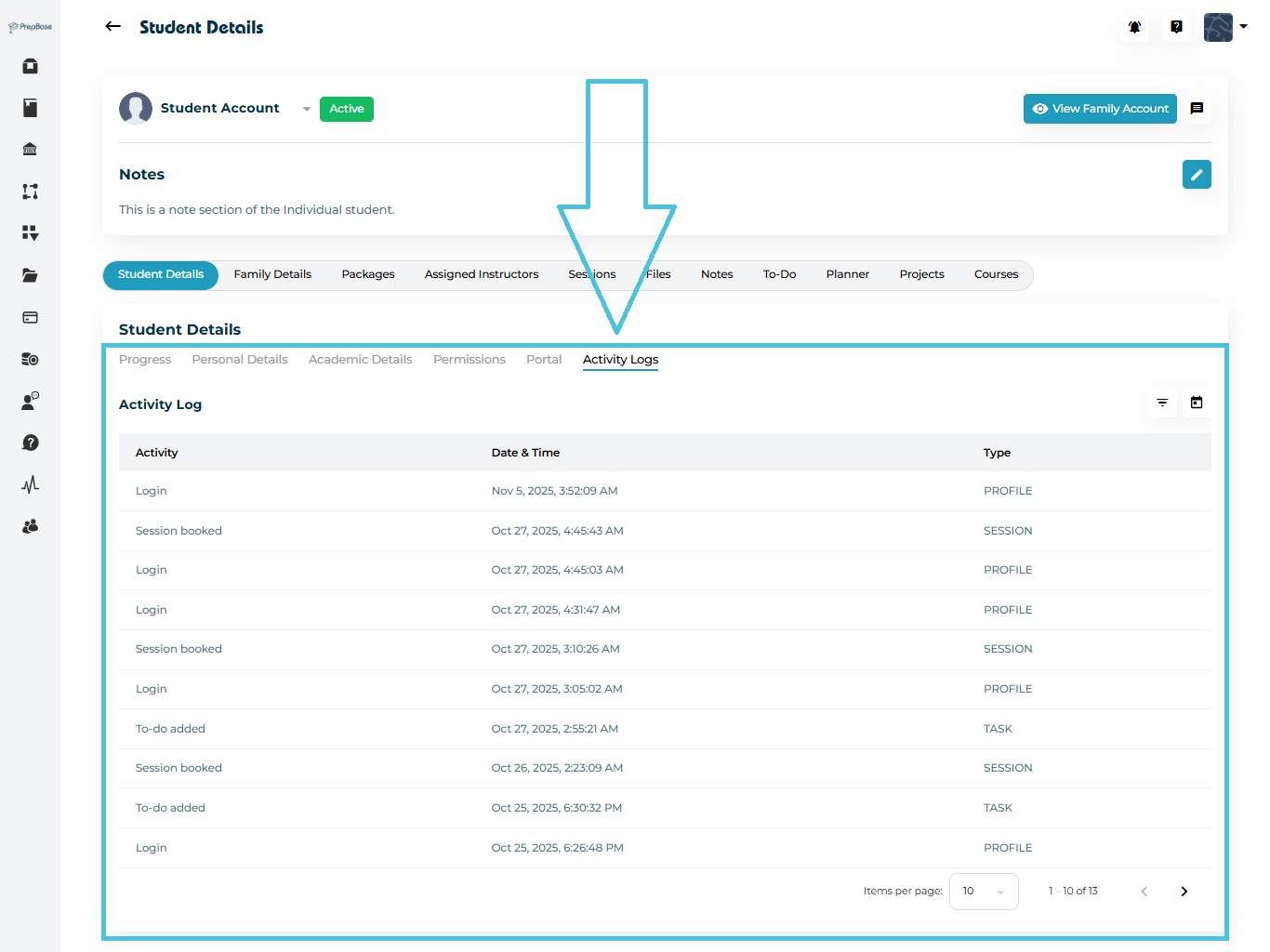Open the folder icon in sidebar
The image size is (1270, 952).
click(30, 275)
